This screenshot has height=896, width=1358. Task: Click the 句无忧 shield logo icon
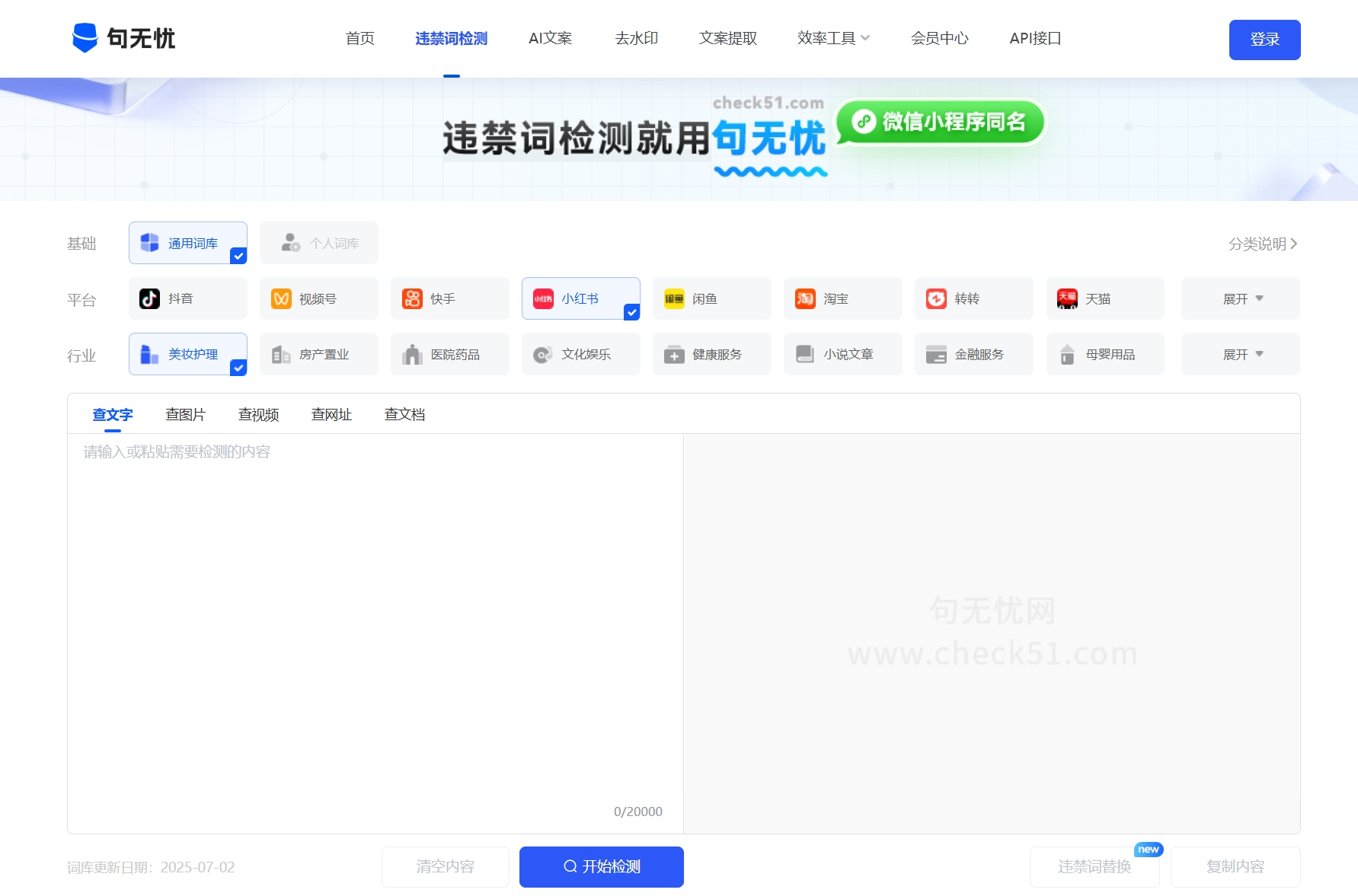(85, 37)
